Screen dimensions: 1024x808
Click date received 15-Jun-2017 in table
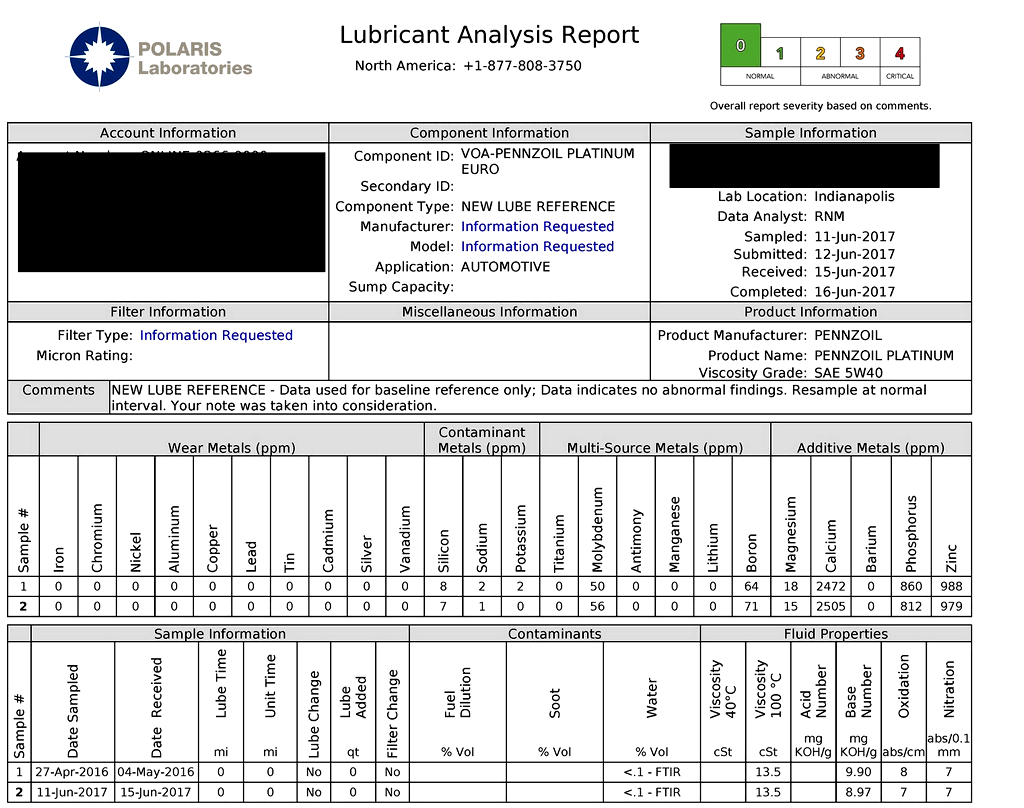156,792
